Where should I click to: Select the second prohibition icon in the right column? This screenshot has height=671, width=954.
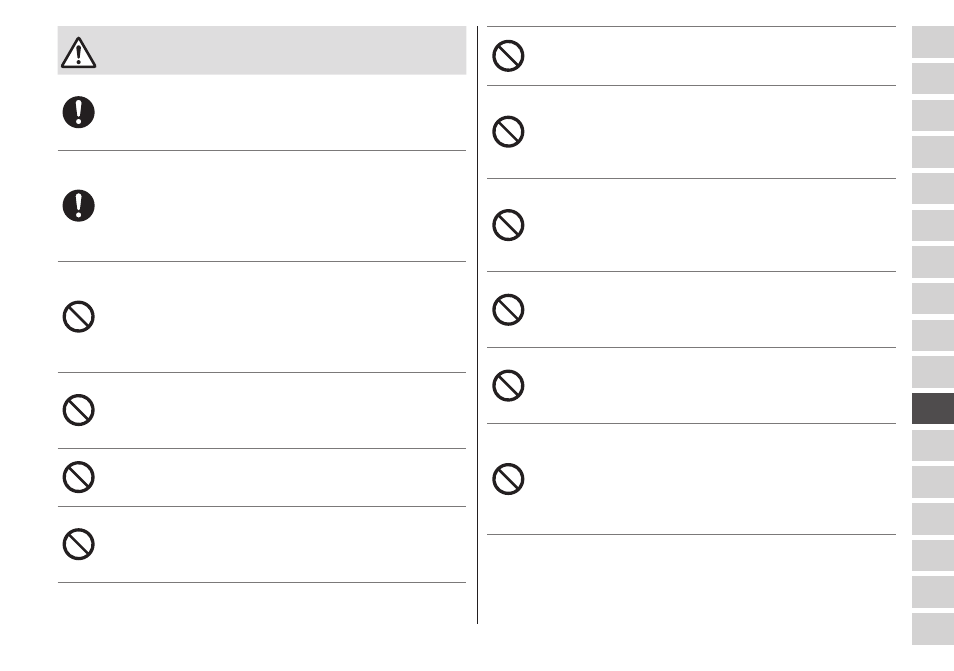[508, 131]
